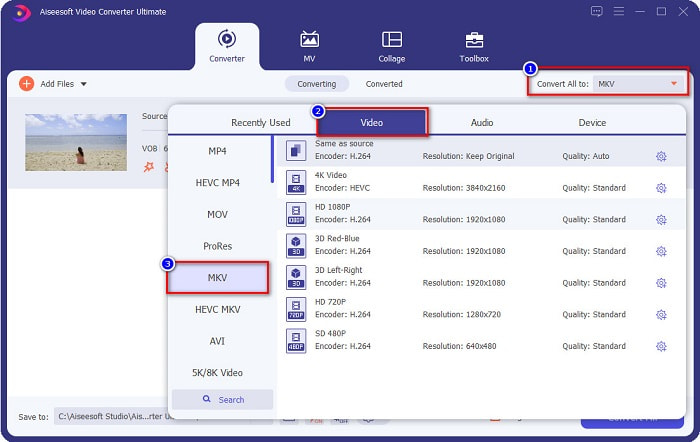Select the HEVC MP4 format
Screen dimensions: 700x442
pyautogui.click(x=217, y=182)
